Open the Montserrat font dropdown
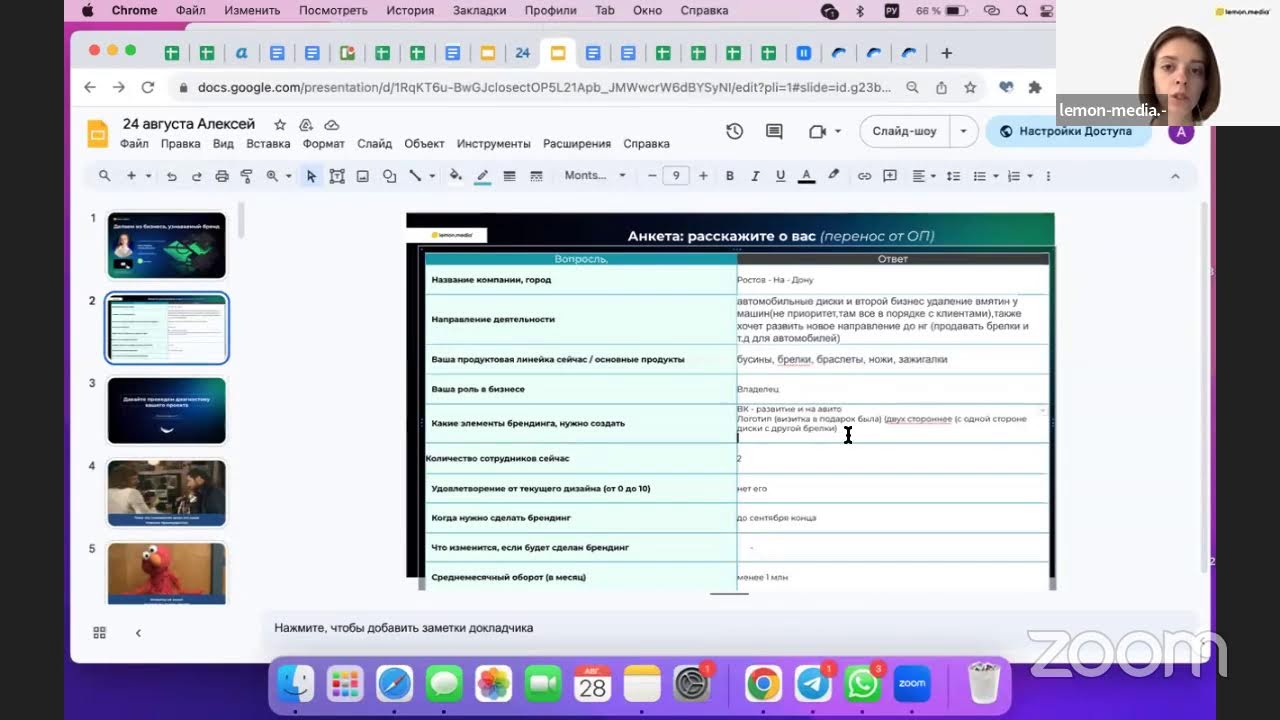 tap(595, 176)
